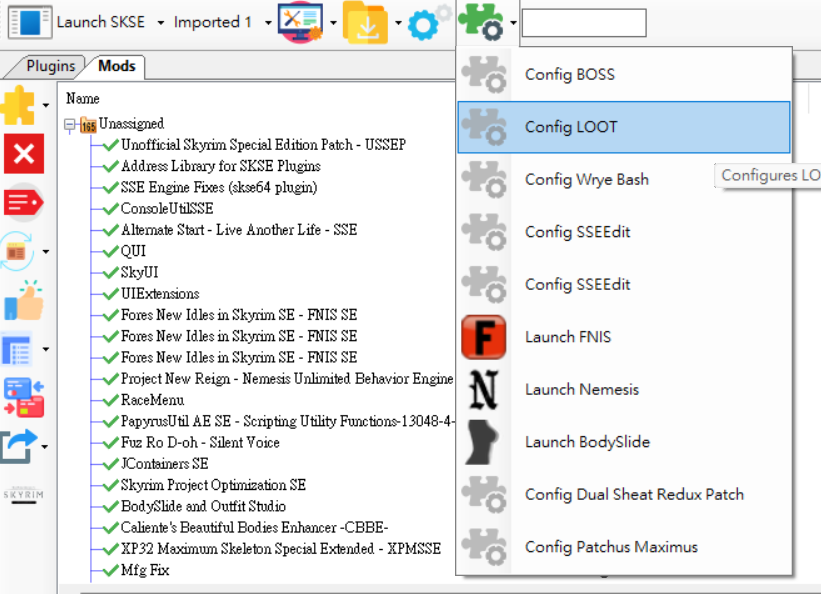821x594 pixels.
Task: Click the Nemesis N icon in the menu
Action: click(485, 389)
